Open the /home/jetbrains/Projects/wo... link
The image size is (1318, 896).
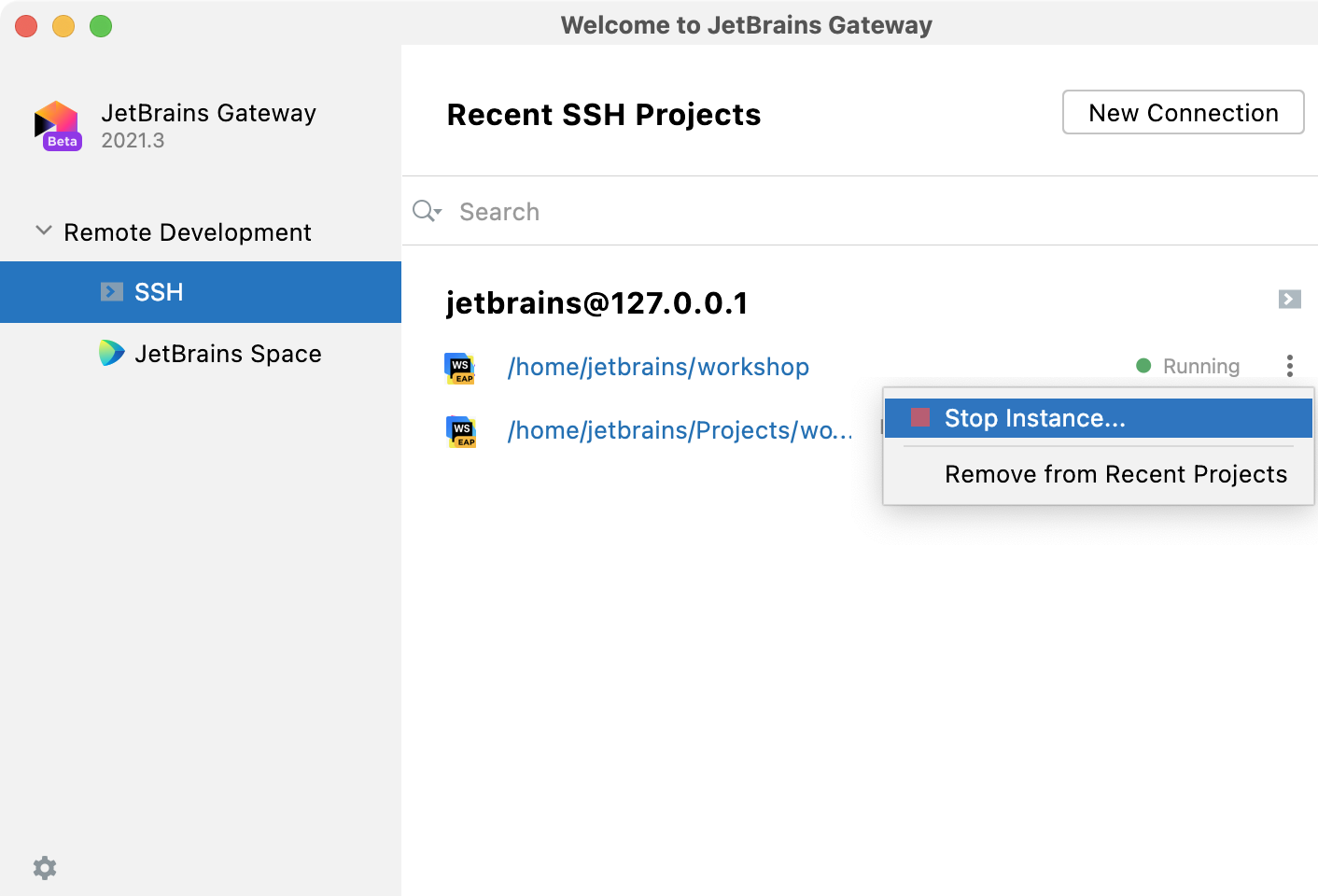click(x=680, y=430)
